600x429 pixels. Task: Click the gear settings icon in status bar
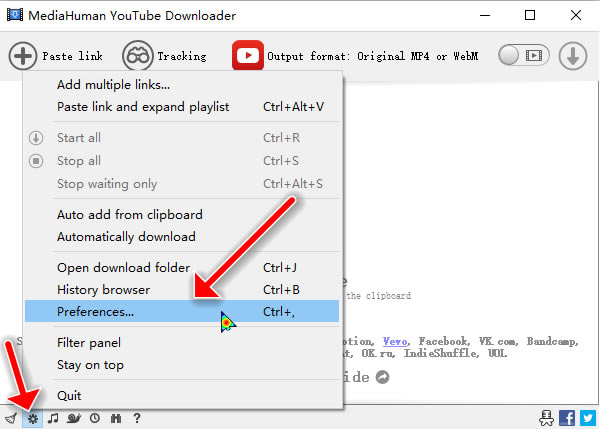point(33,418)
